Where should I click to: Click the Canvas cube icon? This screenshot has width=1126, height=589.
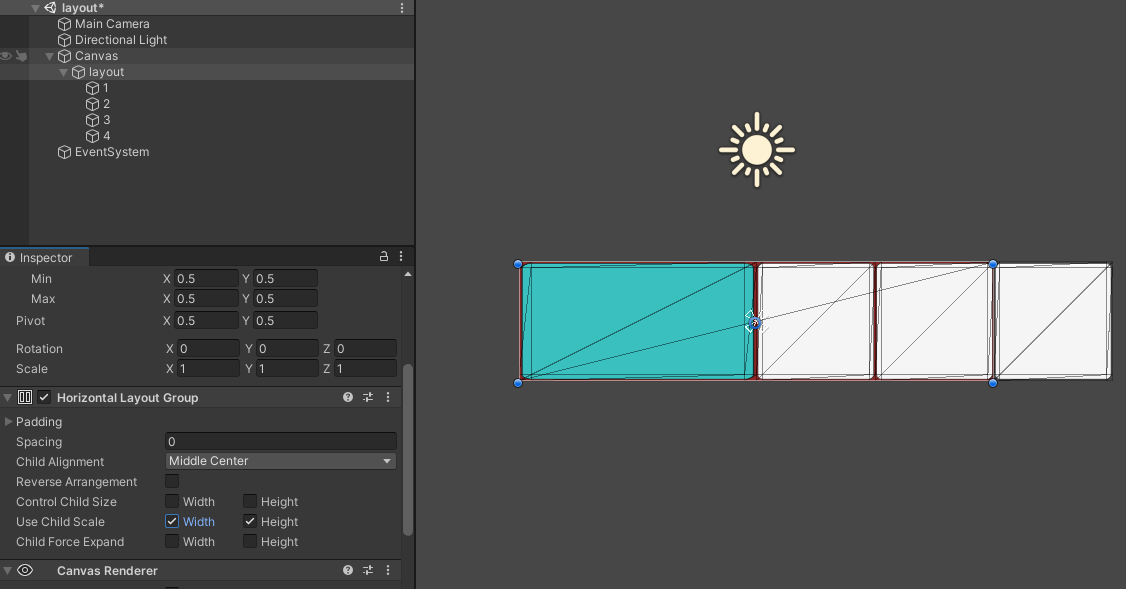click(65, 56)
